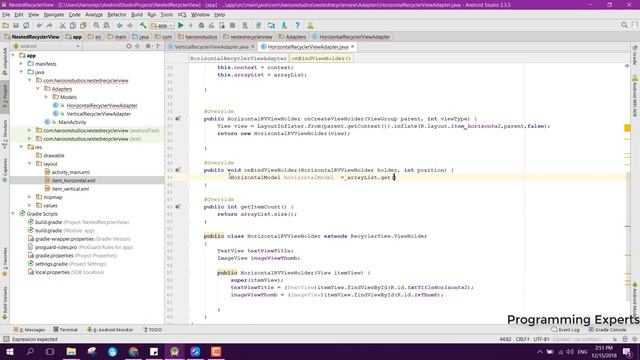
Task: Click Scroll from Source icon in Project panel
Action: point(129,46)
